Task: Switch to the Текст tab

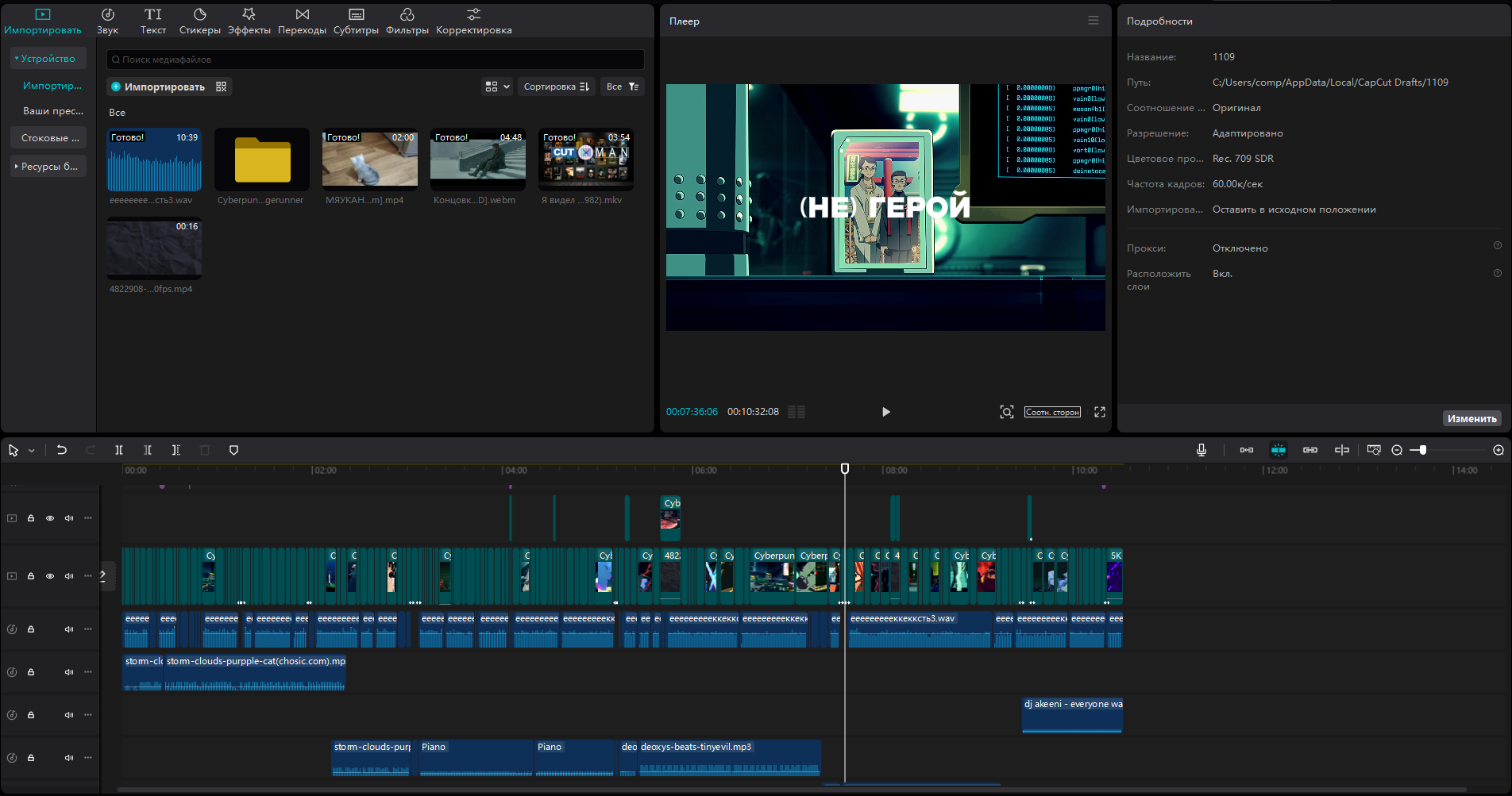Action: pyautogui.click(x=153, y=21)
